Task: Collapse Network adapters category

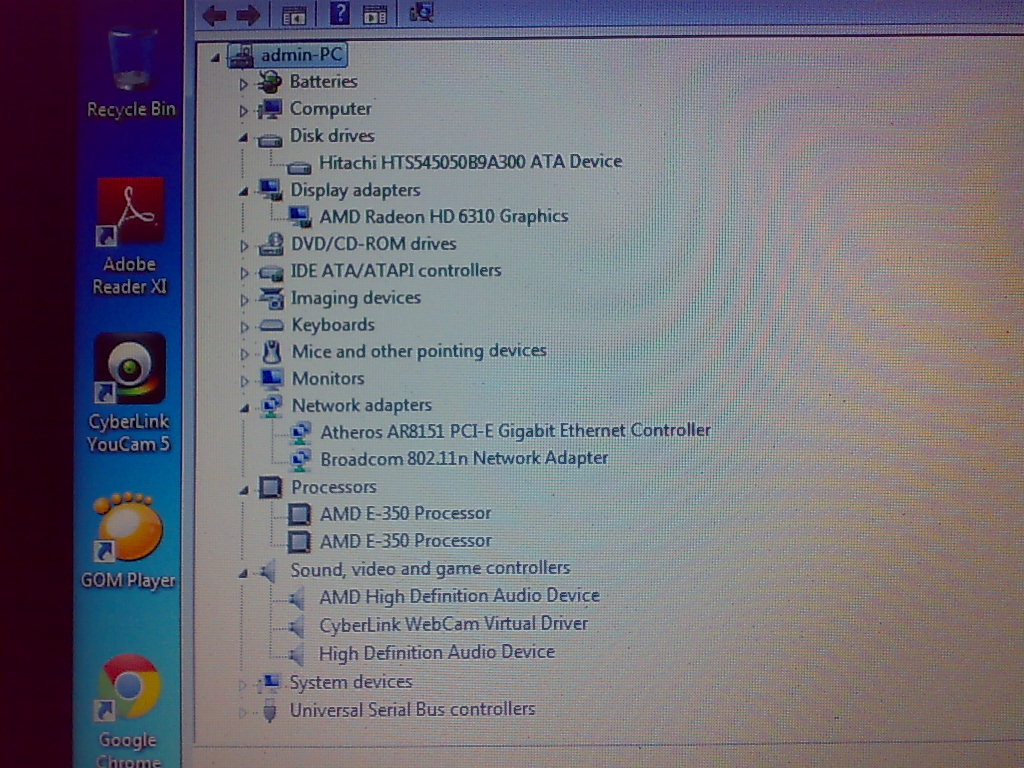Action: point(243,408)
